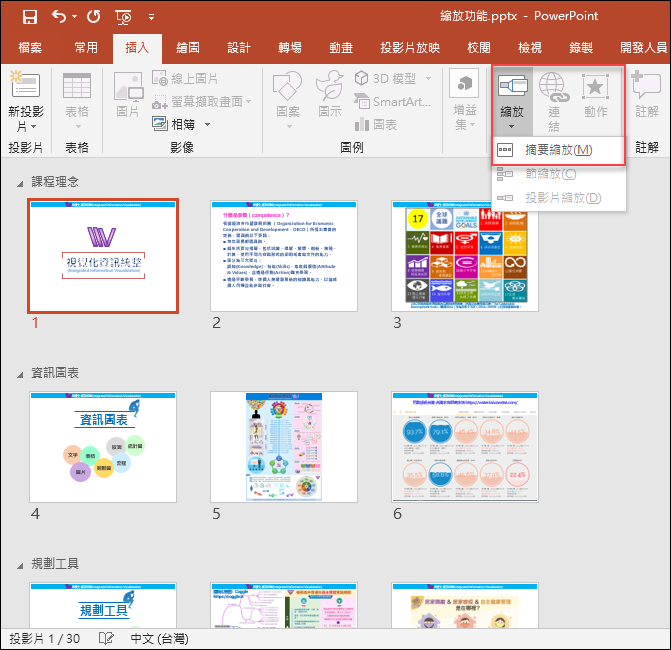671x650 pixels.
Task: Open the Undo history dropdown arrow
Action: pos(74,17)
